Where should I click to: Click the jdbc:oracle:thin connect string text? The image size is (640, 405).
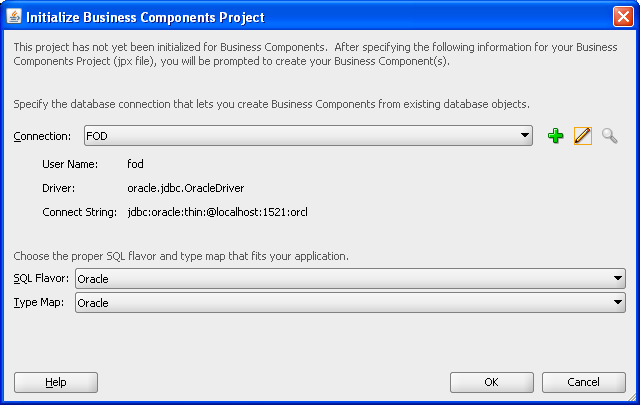pyautogui.click(x=217, y=212)
